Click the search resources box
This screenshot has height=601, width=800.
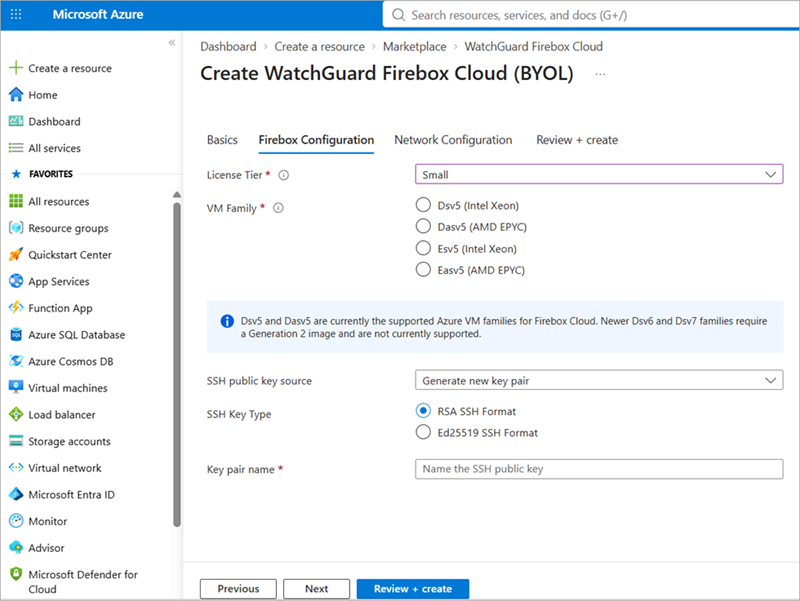coord(592,15)
